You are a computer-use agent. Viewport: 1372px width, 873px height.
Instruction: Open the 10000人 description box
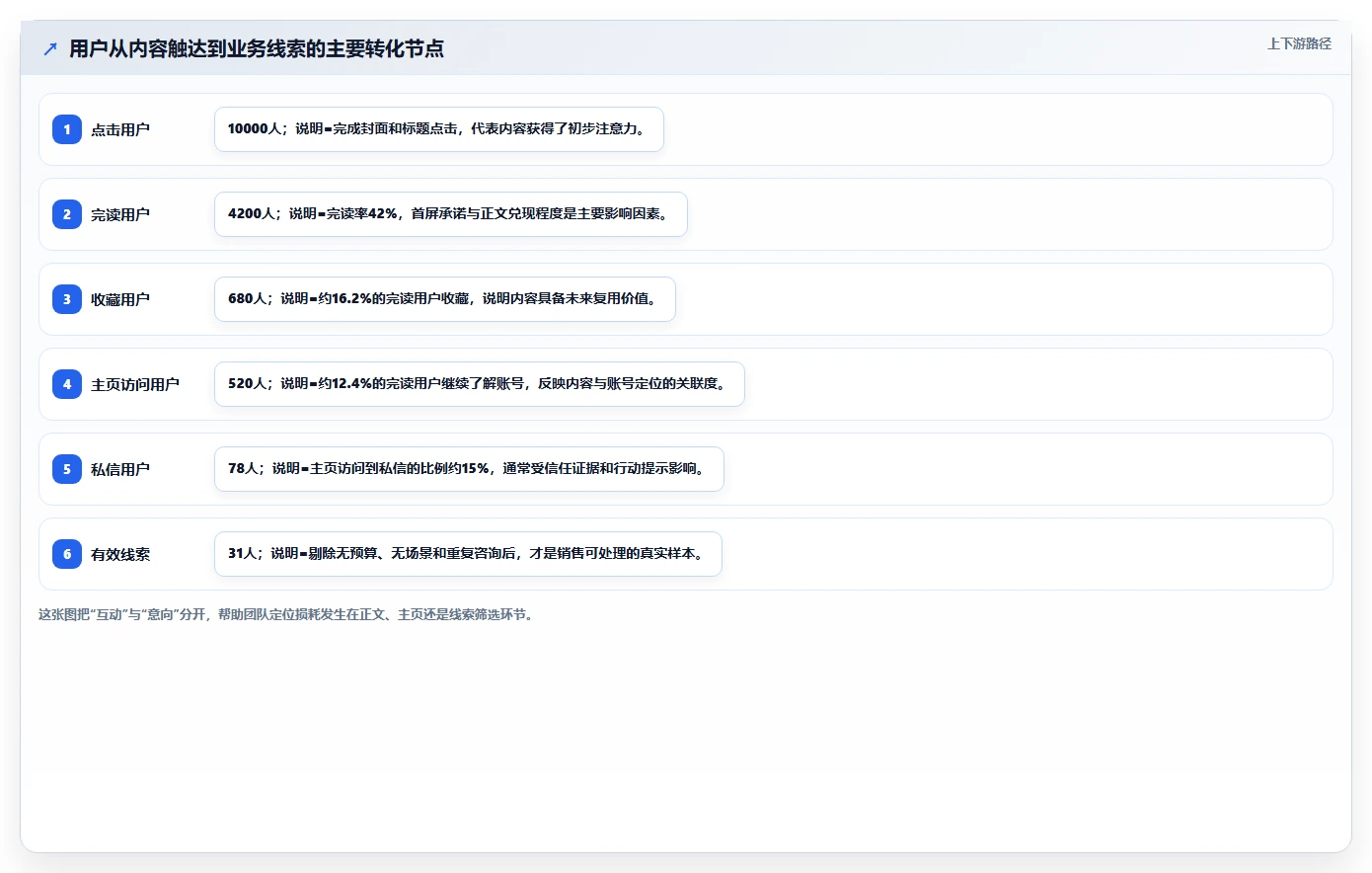coord(439,129)
